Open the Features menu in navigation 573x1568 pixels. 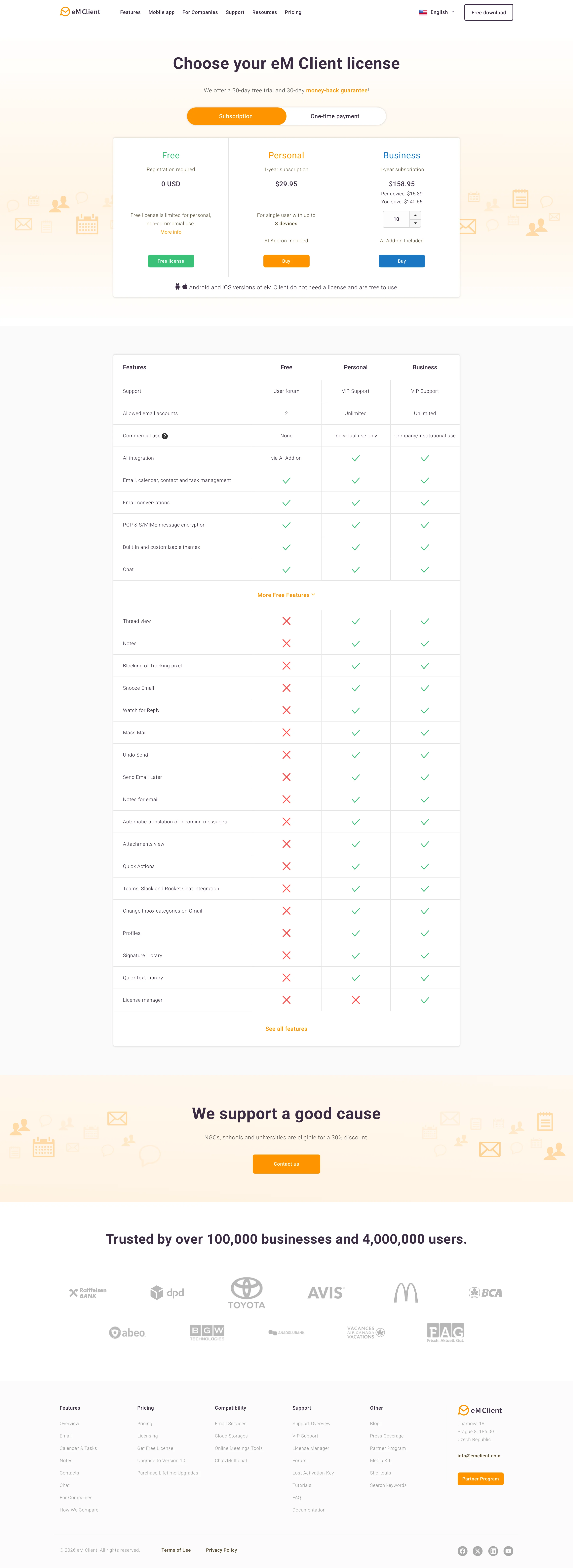[130, 12]
